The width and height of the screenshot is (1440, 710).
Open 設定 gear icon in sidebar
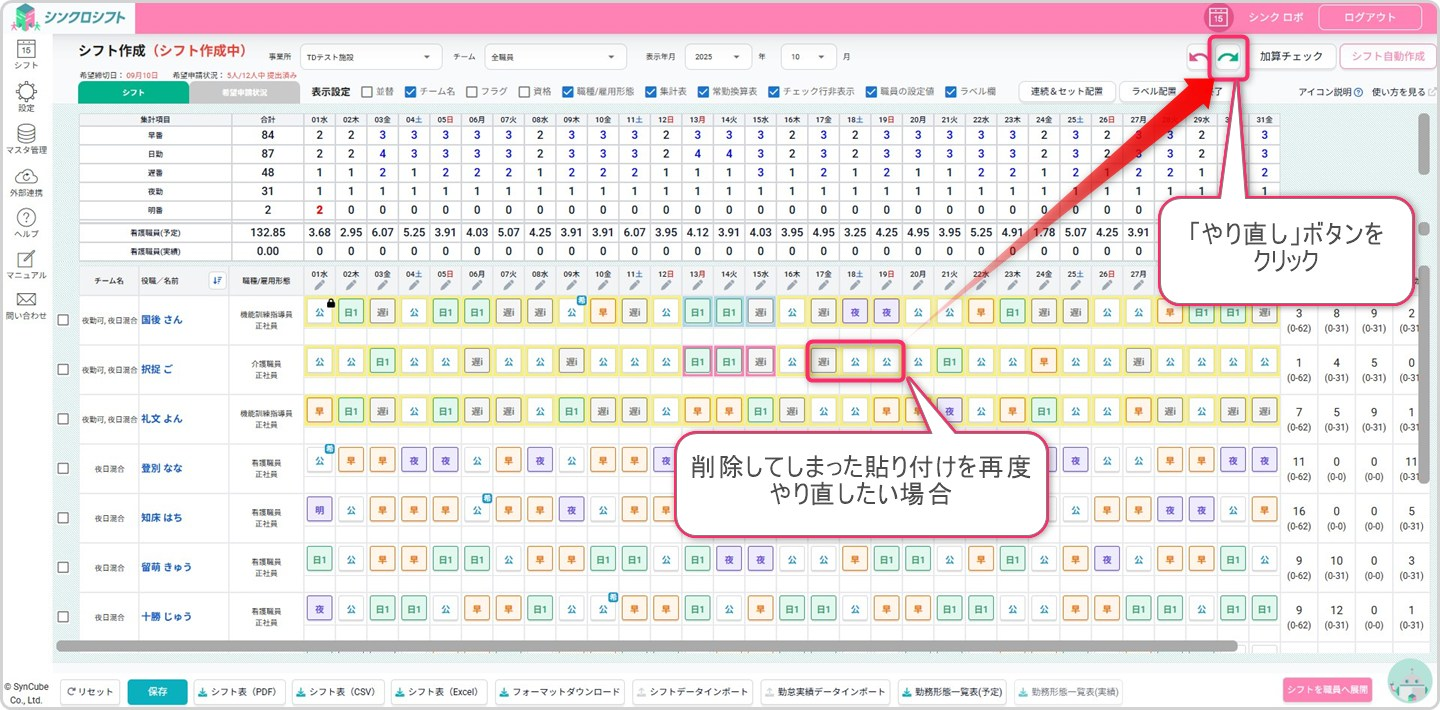[26, 97]
